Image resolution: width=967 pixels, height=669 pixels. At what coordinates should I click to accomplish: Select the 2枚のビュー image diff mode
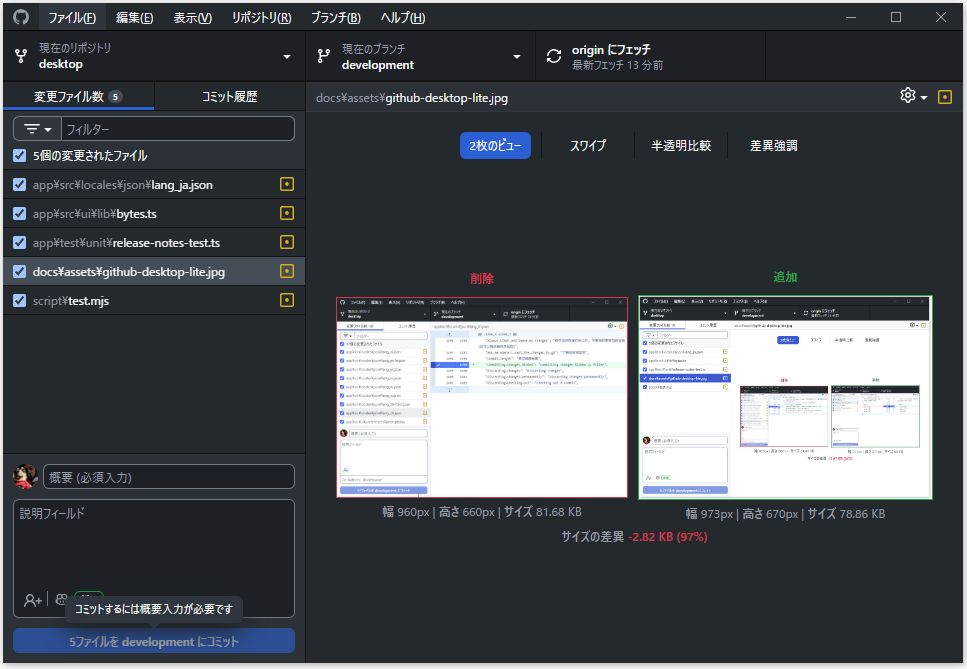(495, 146)
